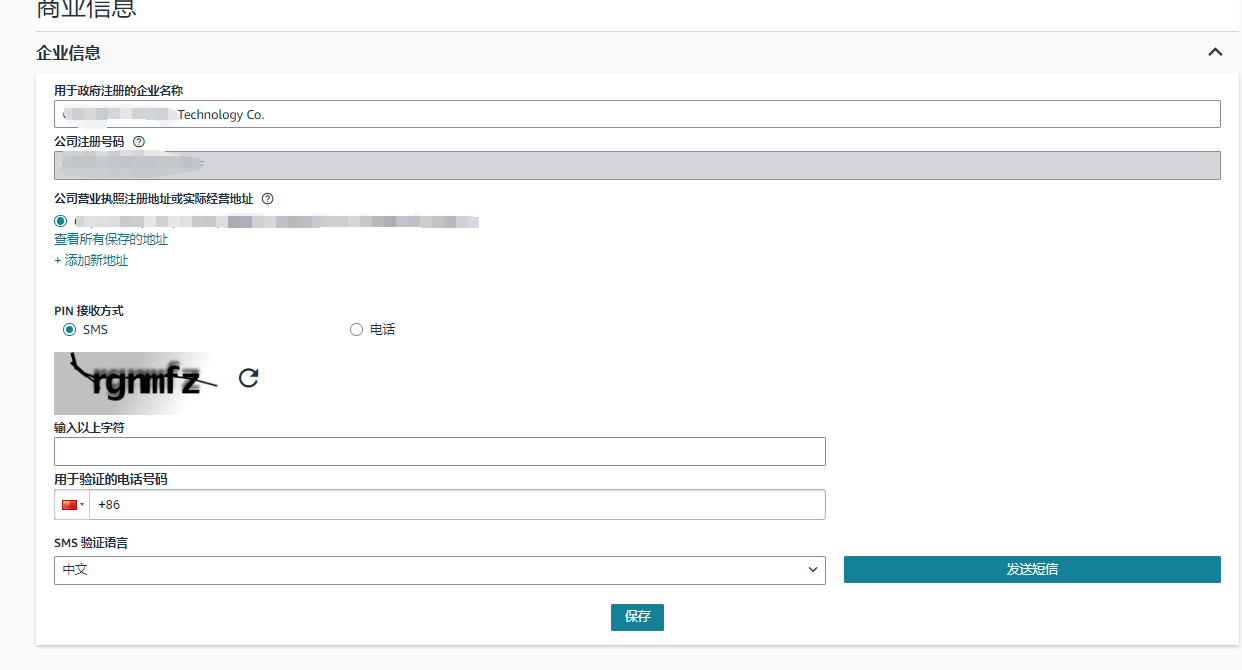Click the rgnmfz captcha image
This screenshot has width=1242, height=670.
pyautogui.click(x=136, y=382)
